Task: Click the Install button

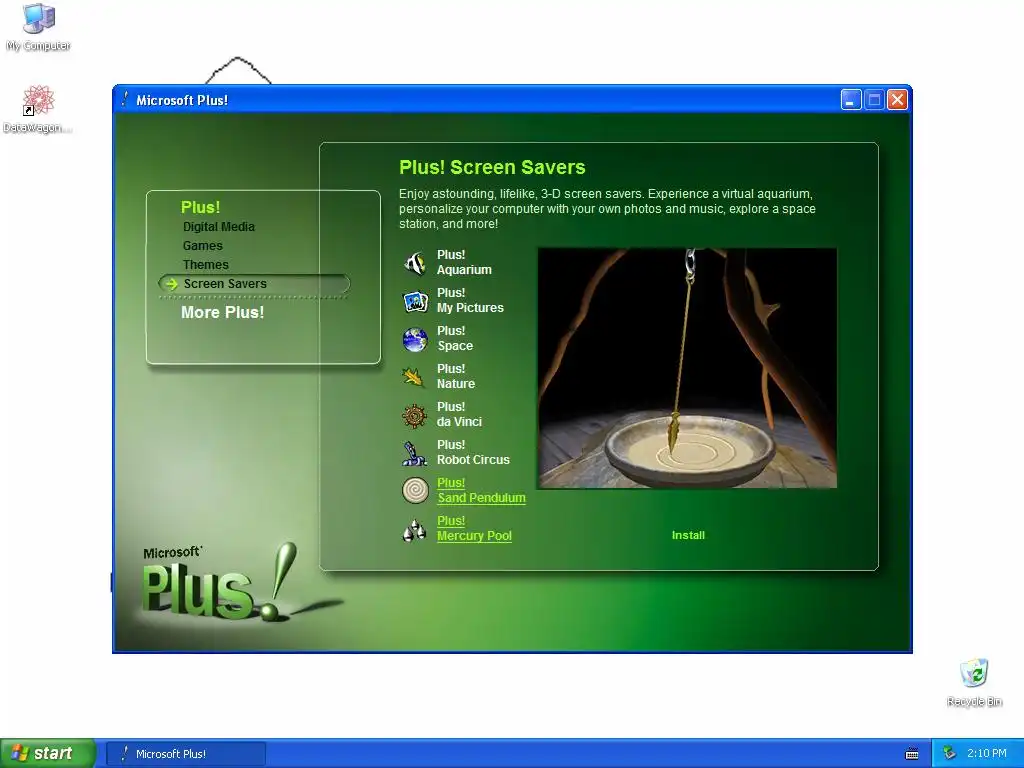Action: [x=688, y=535]
